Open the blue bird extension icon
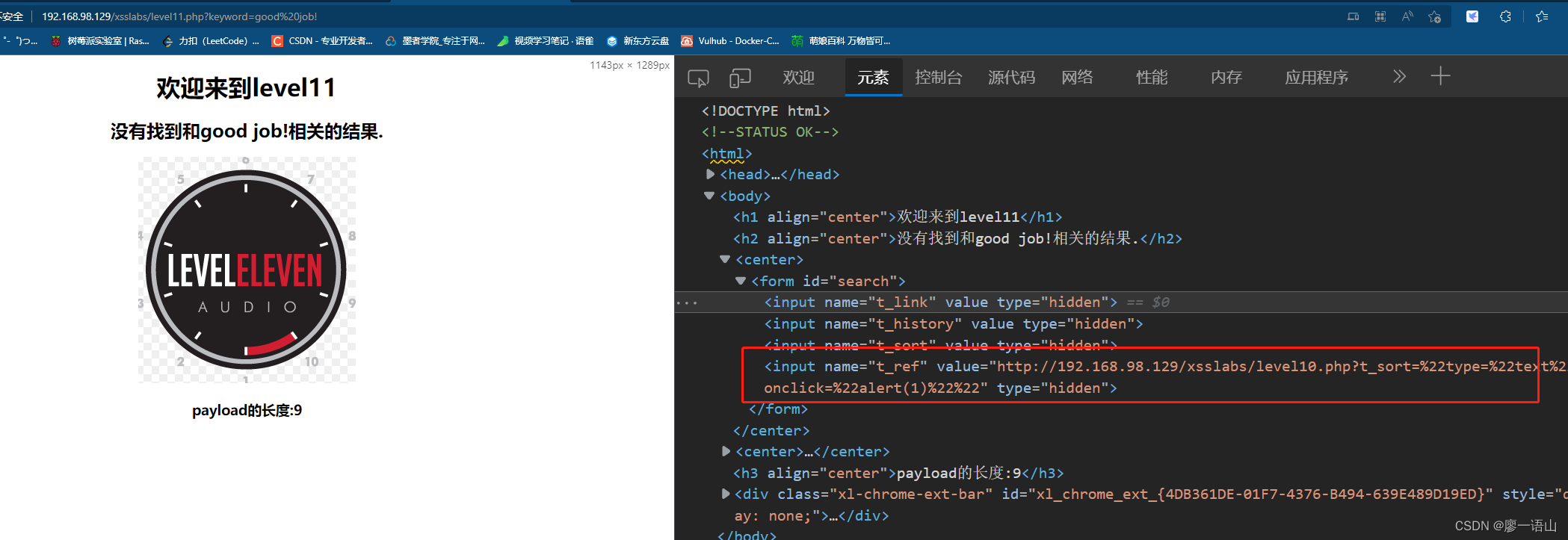1568x540 pixels. pyautogui.click(x=1472, y=16)
